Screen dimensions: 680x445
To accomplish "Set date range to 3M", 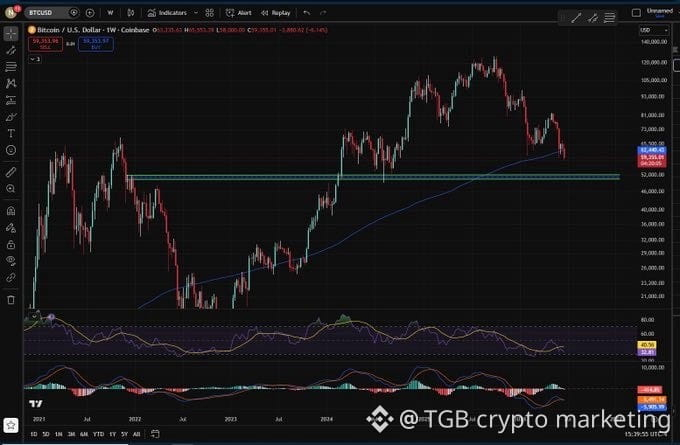I will [x=71, y=434].
